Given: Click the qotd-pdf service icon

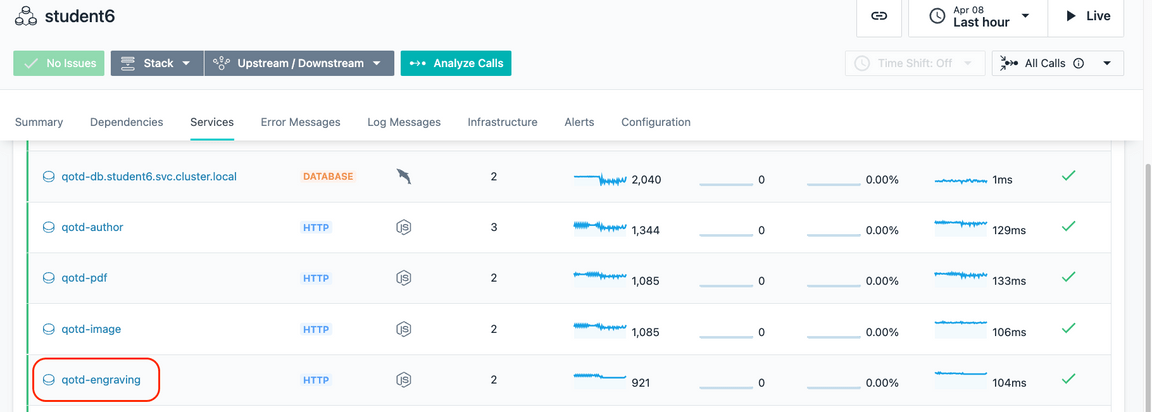Looking at the screenshot, I should click(x=49, y=278).
